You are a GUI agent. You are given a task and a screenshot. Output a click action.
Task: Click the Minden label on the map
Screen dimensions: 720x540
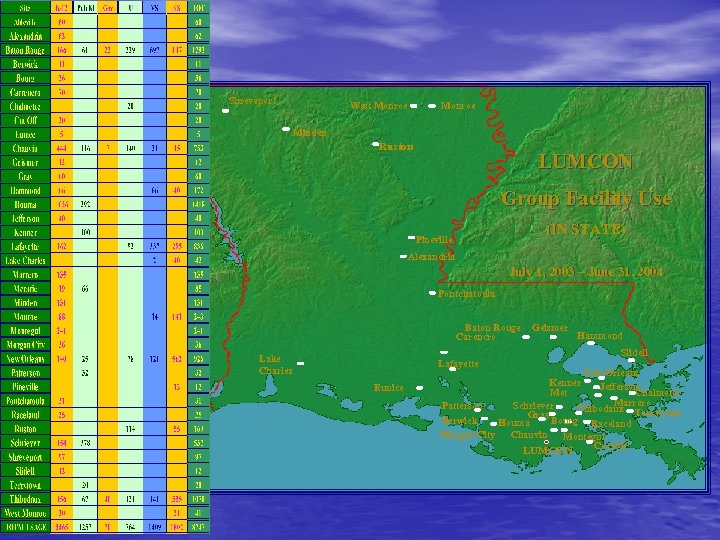(310, 133)
